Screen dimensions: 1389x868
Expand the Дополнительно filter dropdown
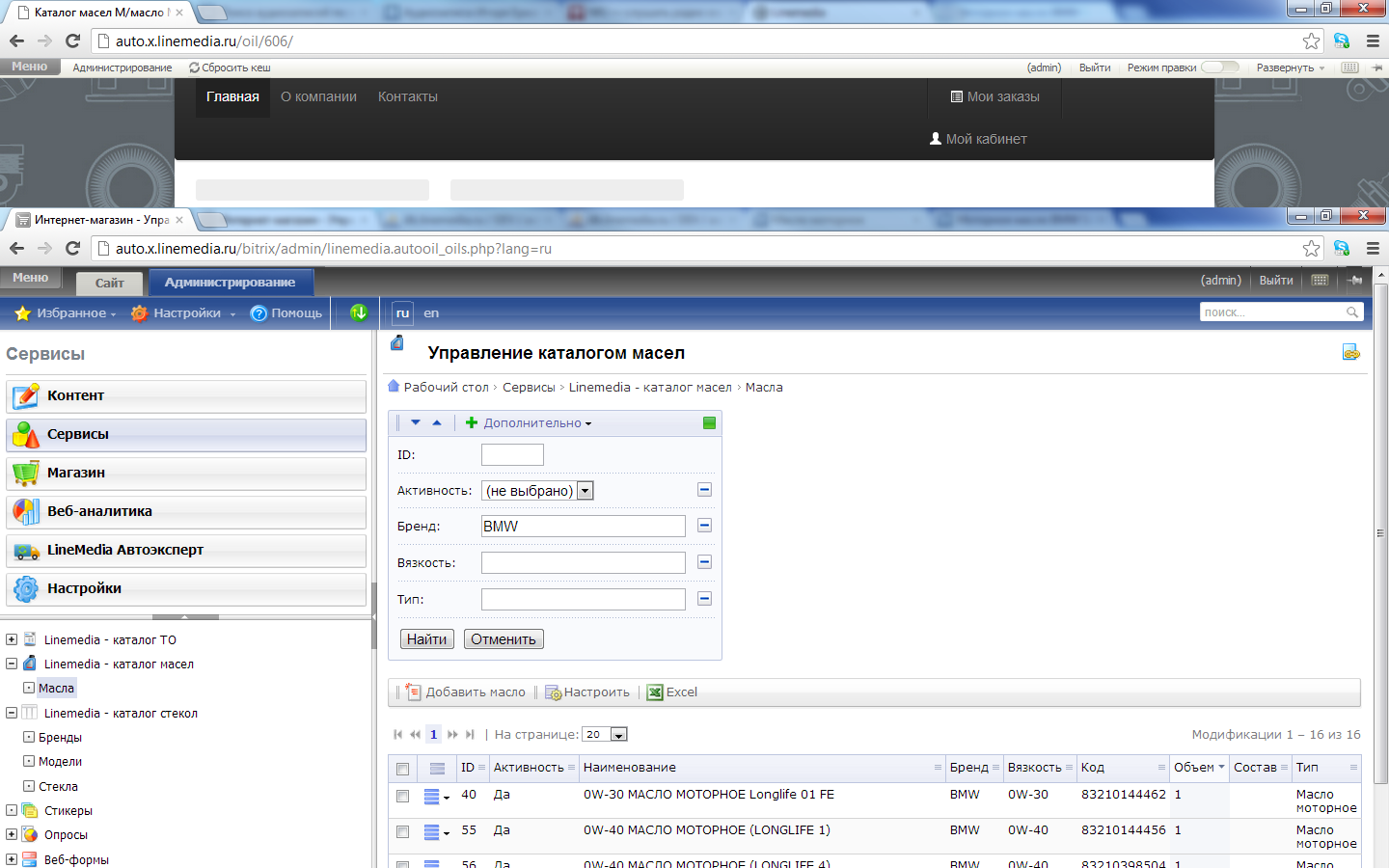[x=536, y=422]
